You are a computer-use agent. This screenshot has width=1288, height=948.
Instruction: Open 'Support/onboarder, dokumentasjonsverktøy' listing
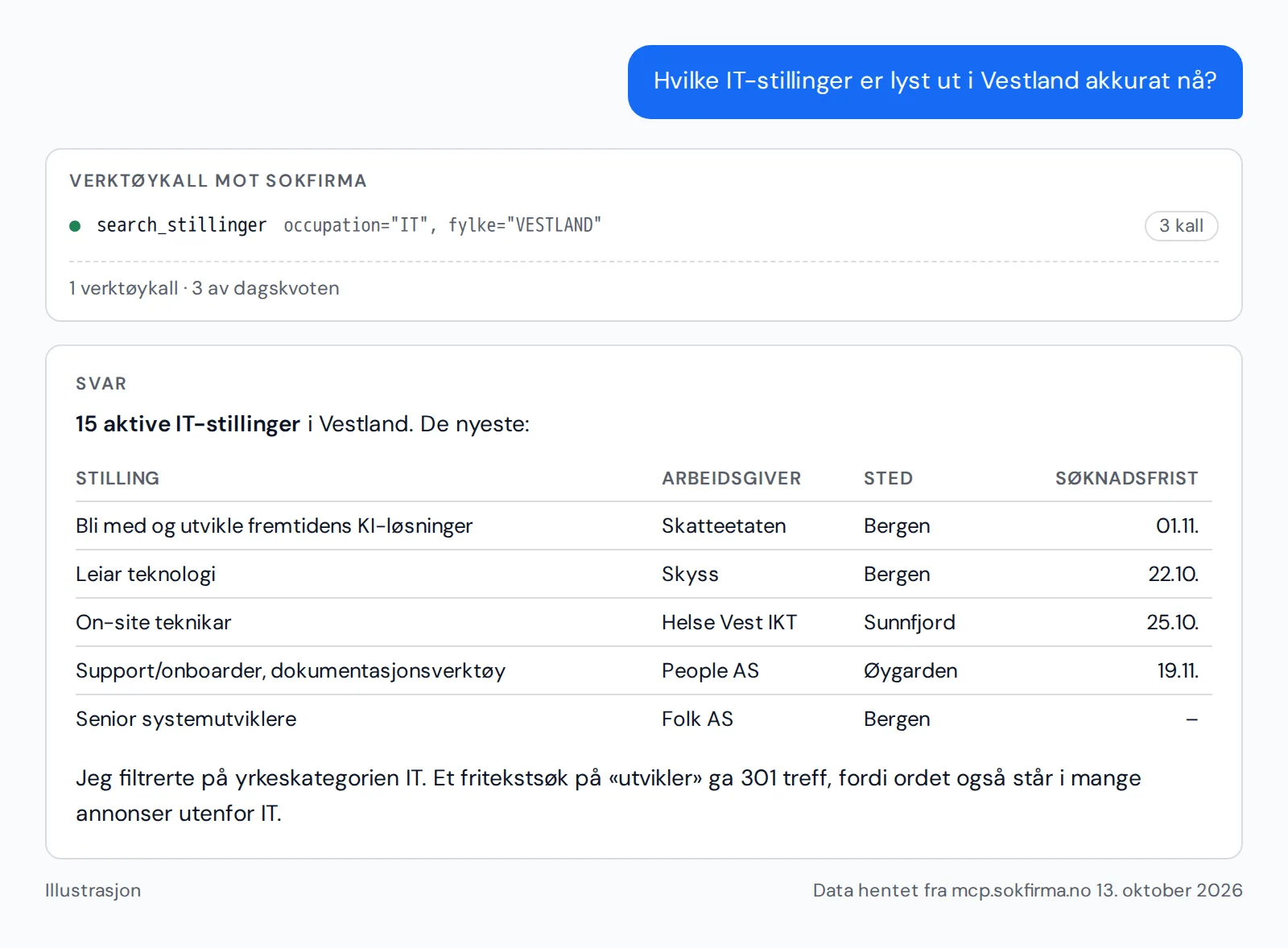pyautogui.click(x=291, y=670)
